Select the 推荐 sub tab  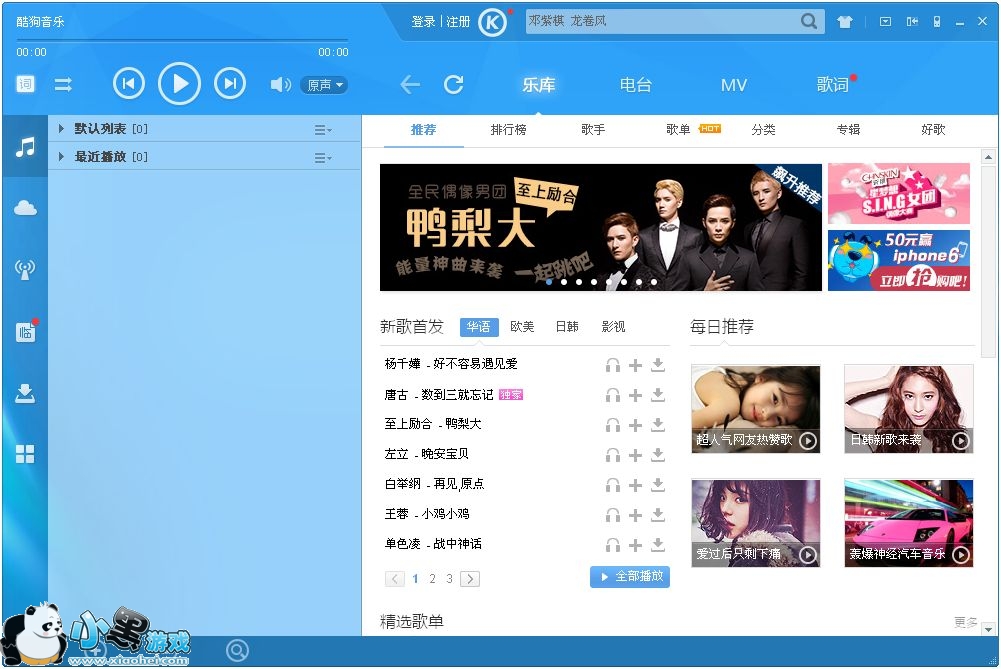(423, 130)
